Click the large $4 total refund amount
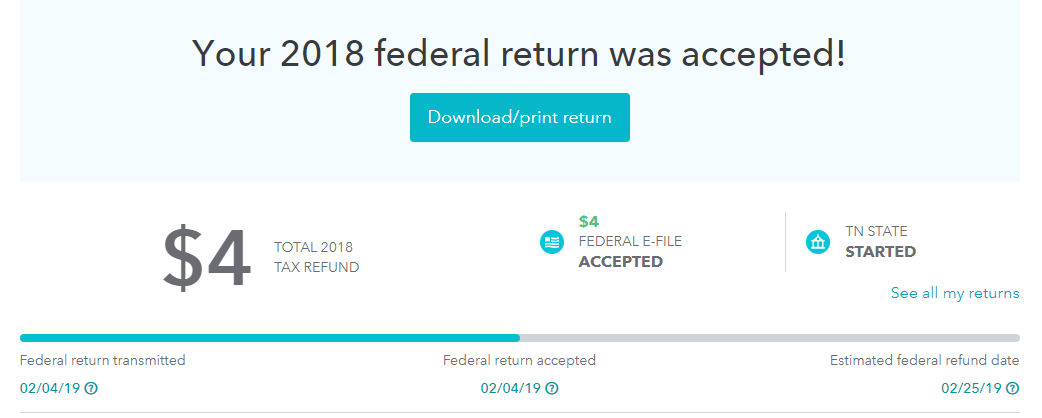The width and height of the screenshot is (1042, 418). (x=207, y=258)
